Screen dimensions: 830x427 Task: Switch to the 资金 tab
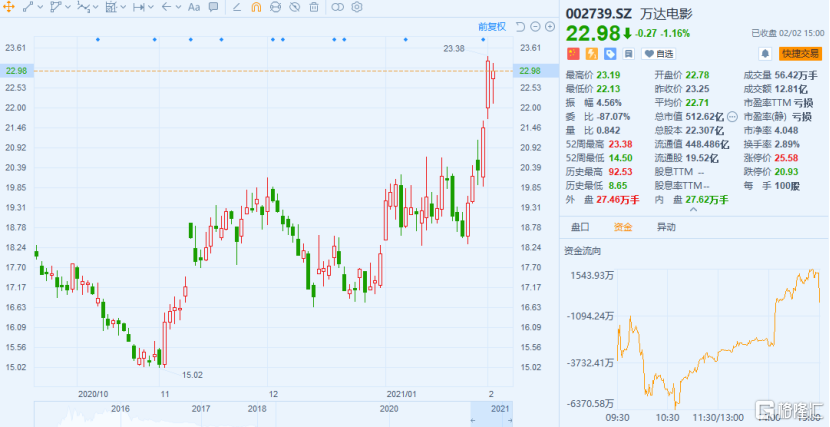[623, 227]
